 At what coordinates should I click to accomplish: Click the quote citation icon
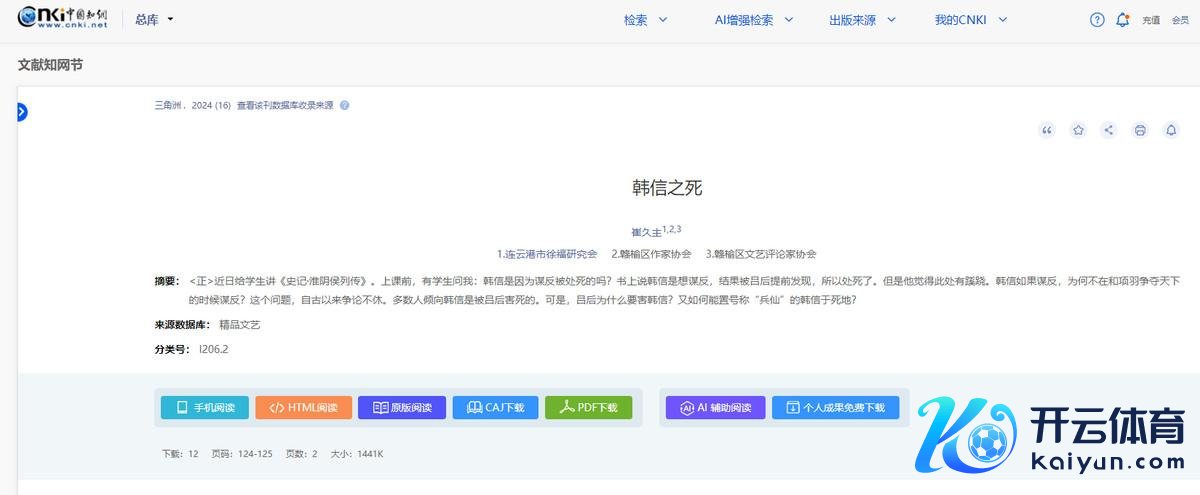(x=1047, y=130)
